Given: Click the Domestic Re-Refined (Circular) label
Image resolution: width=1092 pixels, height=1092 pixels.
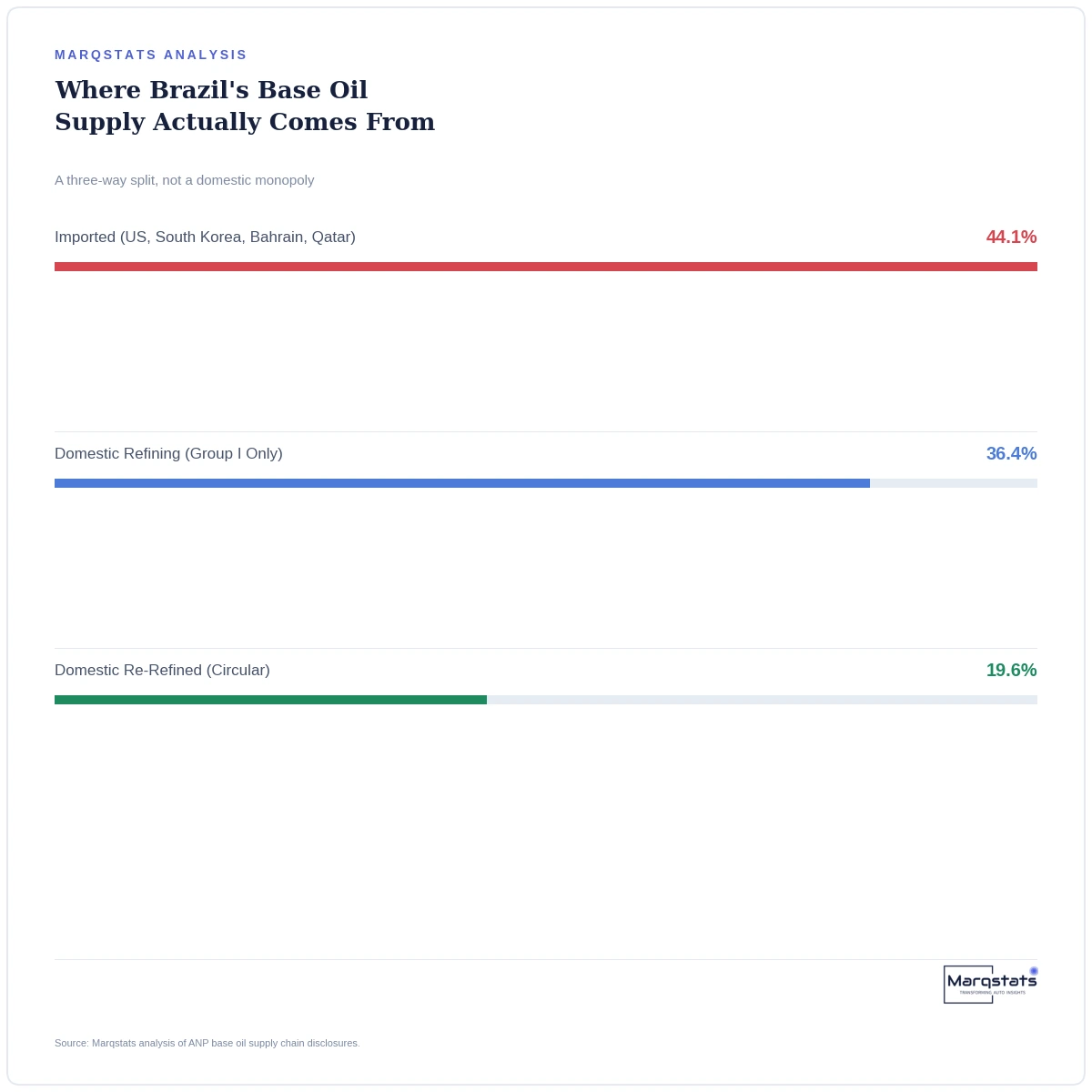Looking at the screenshot, I should (x=162, y=670).
